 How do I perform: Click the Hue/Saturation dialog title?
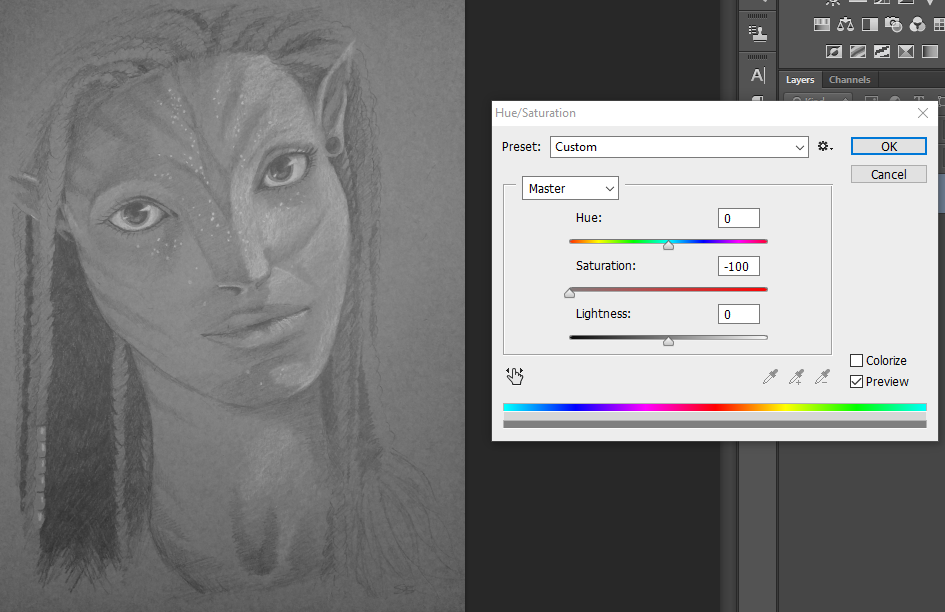tap(535, 113)
